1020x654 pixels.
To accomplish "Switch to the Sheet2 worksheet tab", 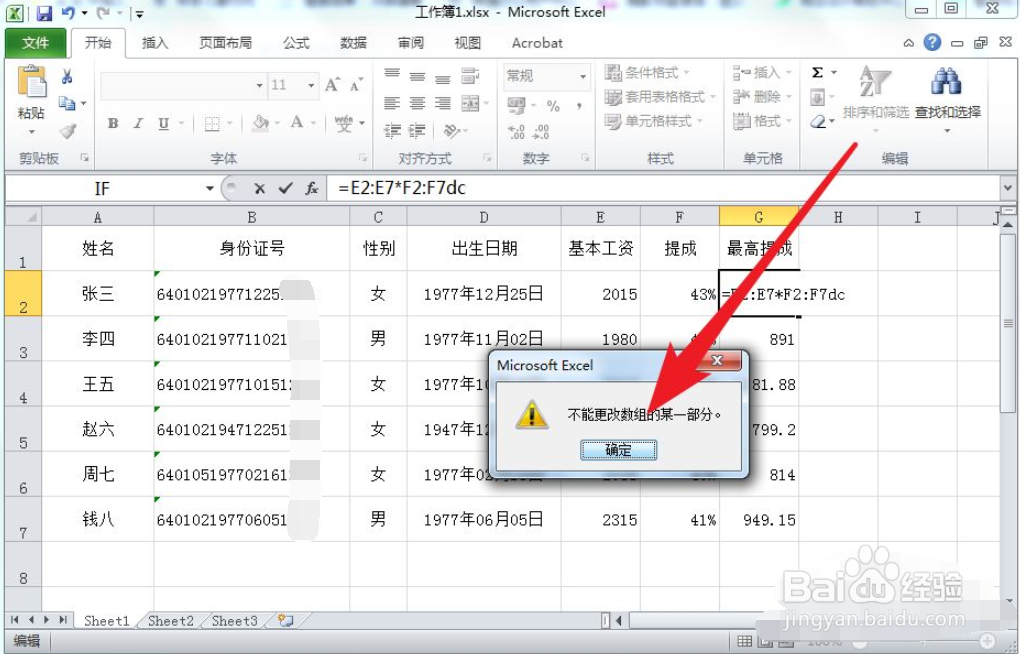I will click(169, 620).
